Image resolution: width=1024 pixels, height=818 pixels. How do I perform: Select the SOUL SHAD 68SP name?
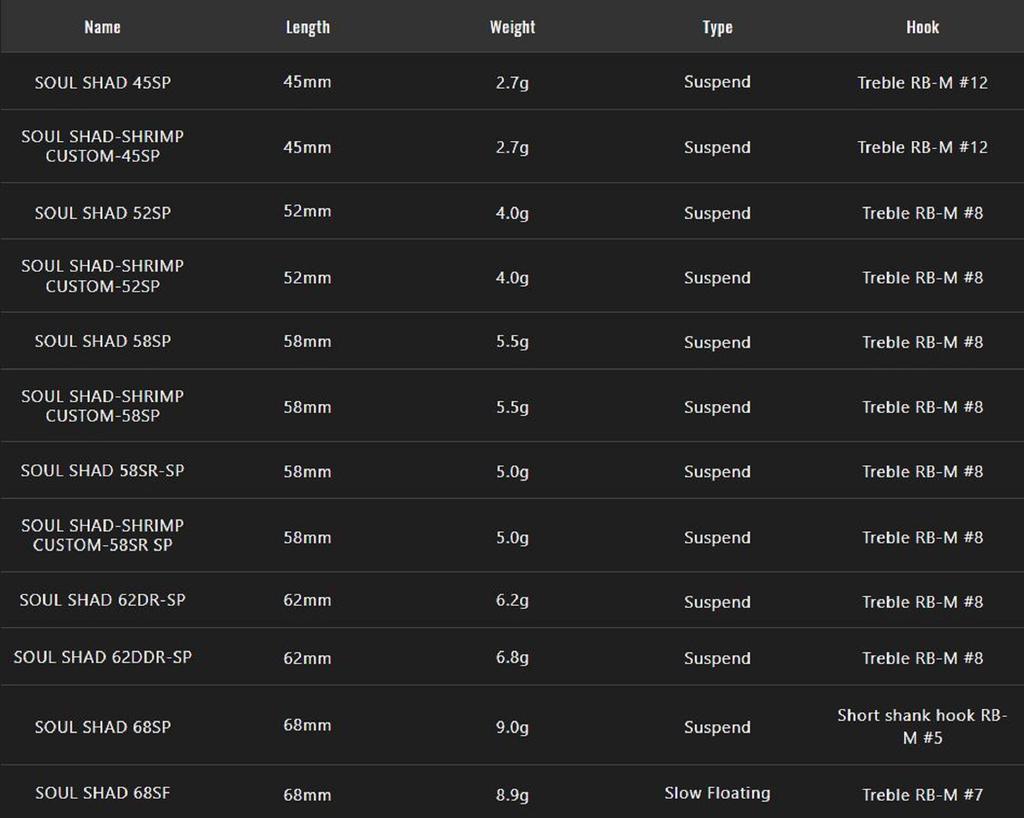point(102,727)
